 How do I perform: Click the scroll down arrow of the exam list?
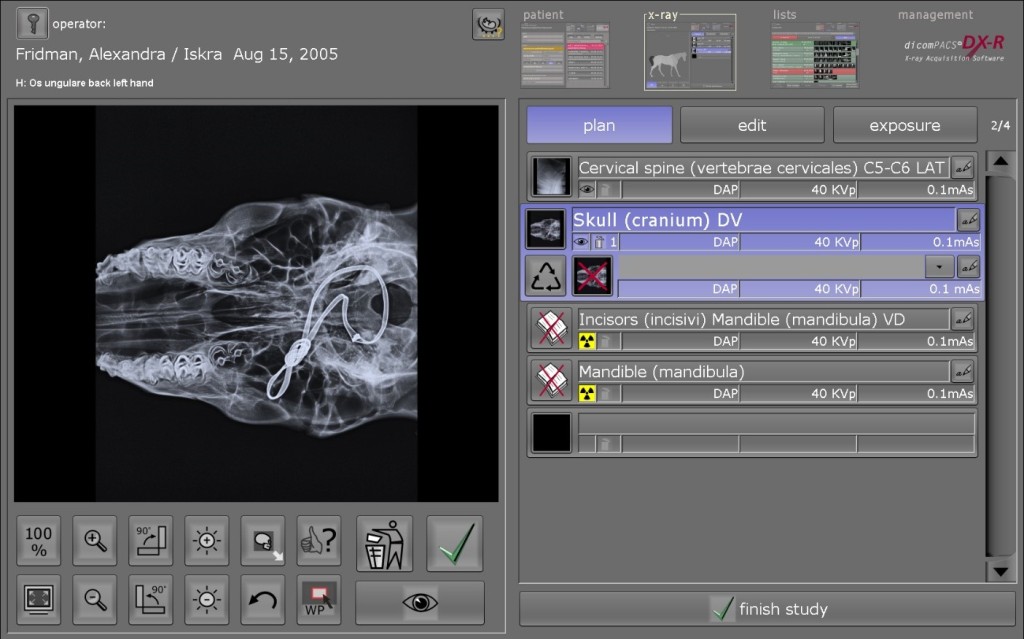(x=1000, y=571)
